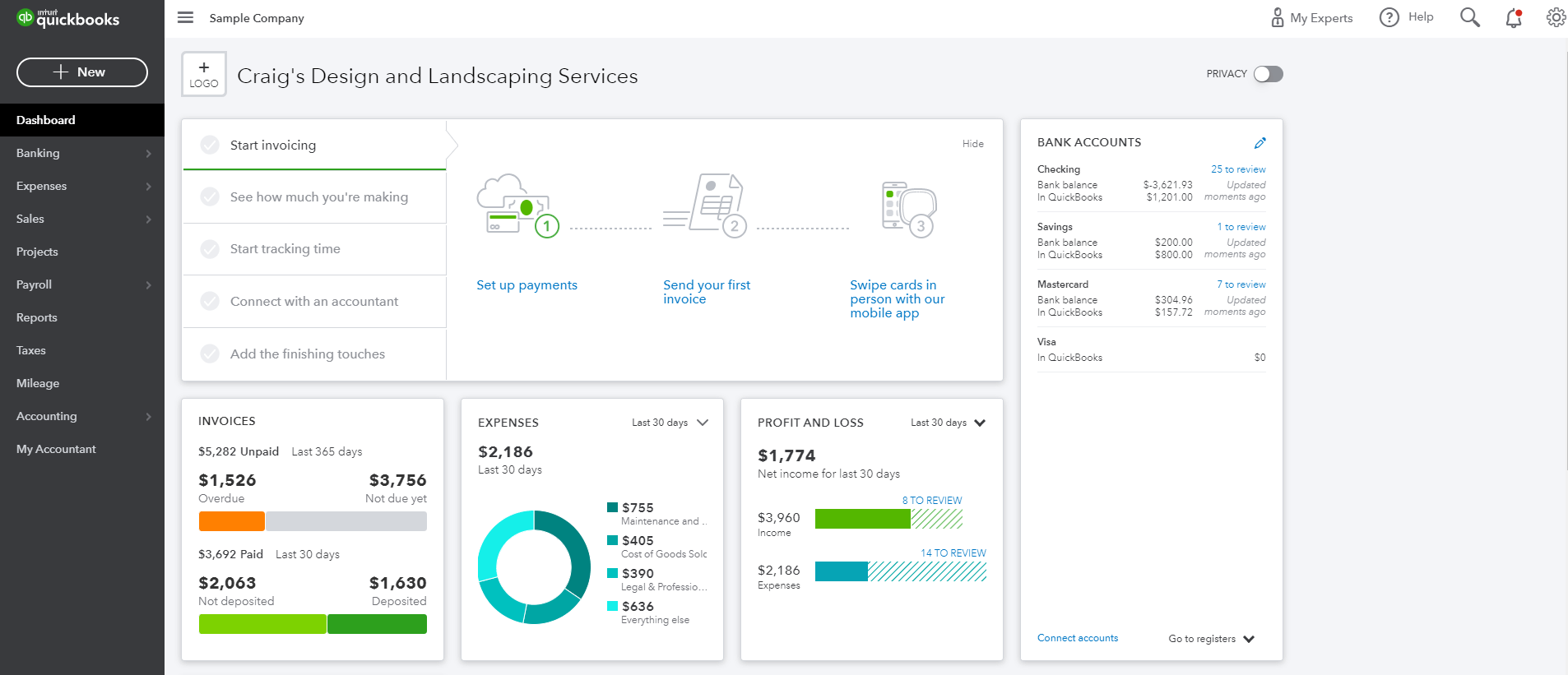This screenshot has height=675, width=1568.
Task: Open the search magnifier icon
Action: (x=1469, y=17)
